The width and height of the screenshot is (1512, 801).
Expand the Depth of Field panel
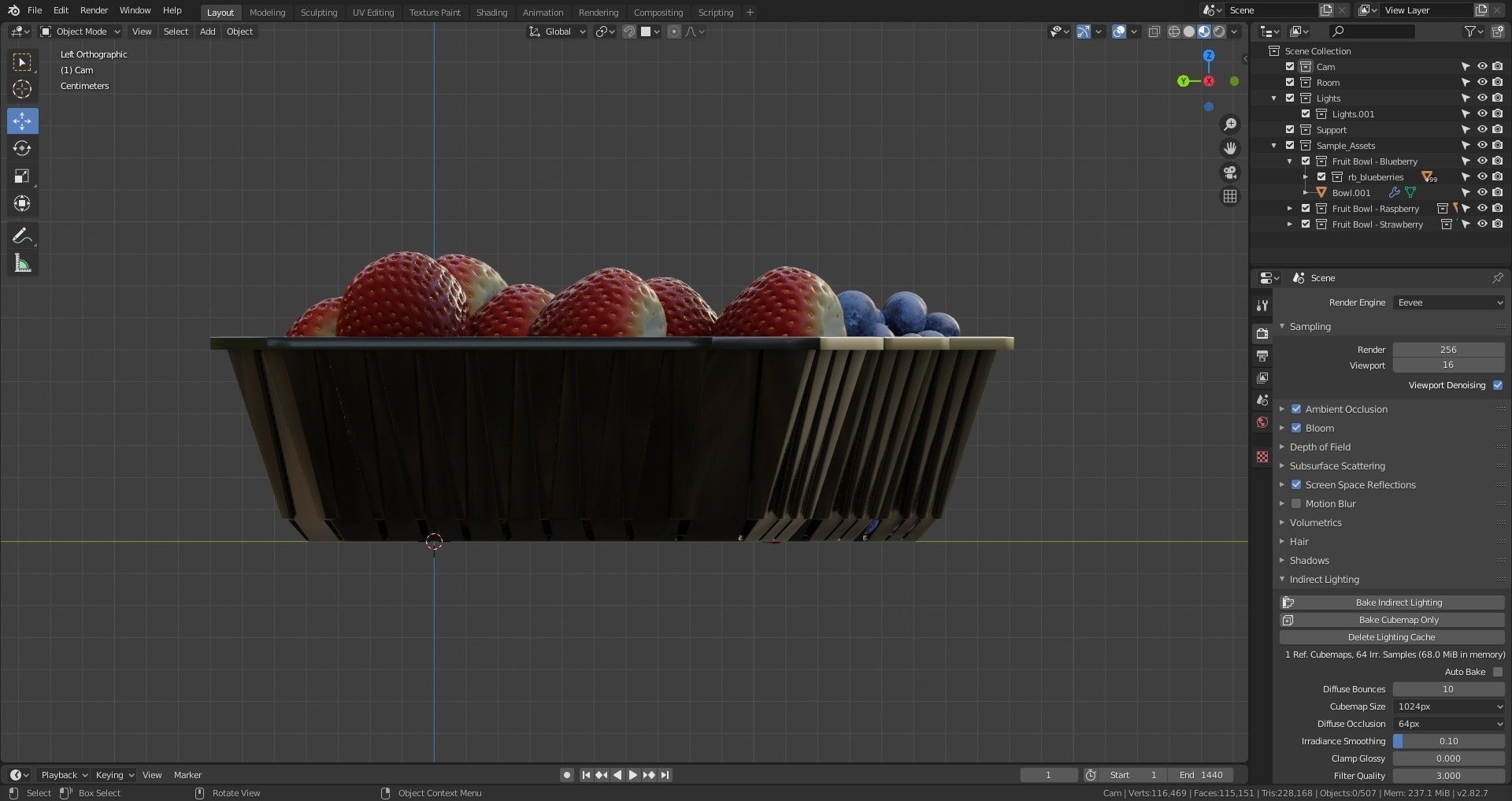point(1320,447)
